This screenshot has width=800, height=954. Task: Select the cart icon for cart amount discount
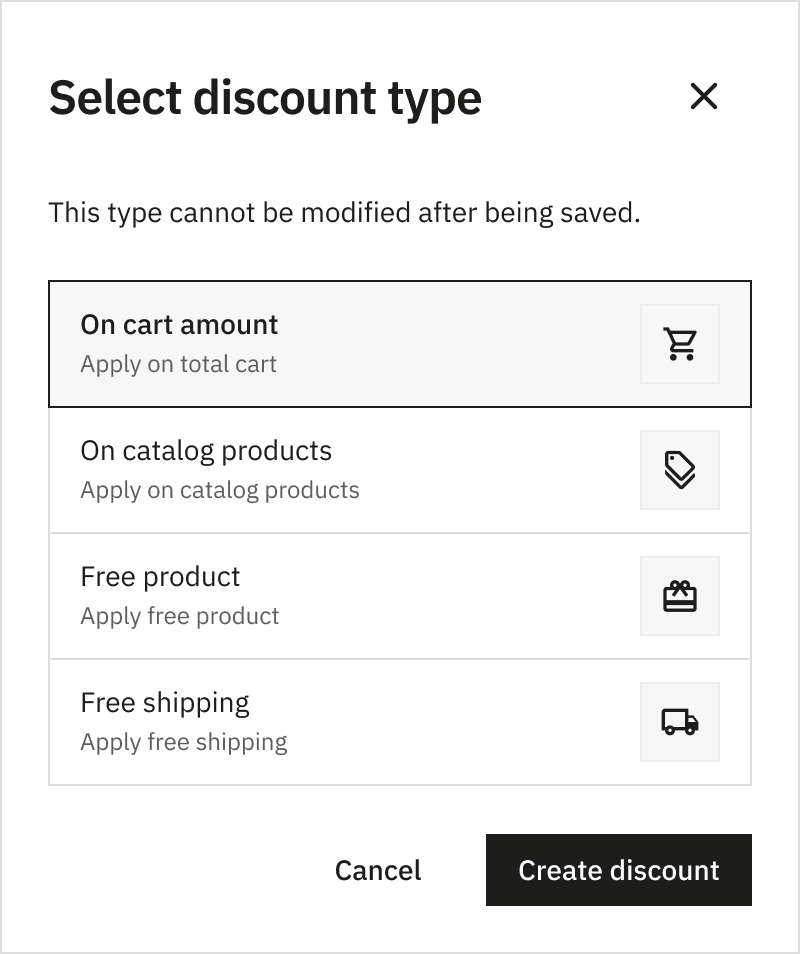pos(680,343)
